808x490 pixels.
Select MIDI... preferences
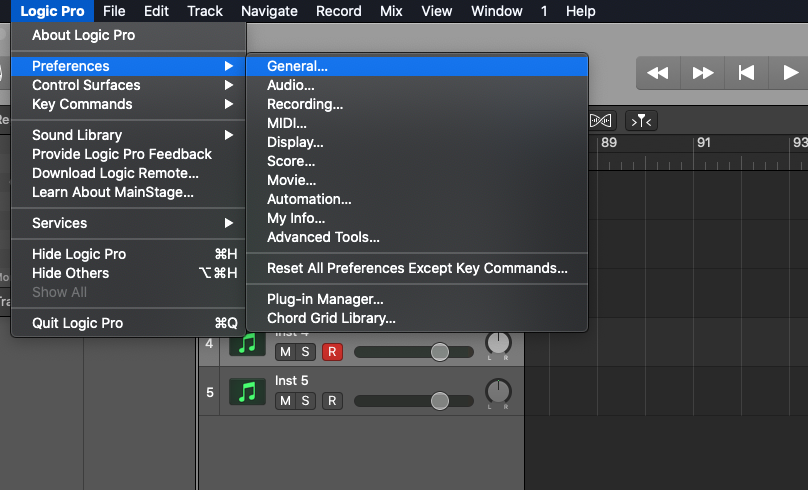(x=417, y=123)
